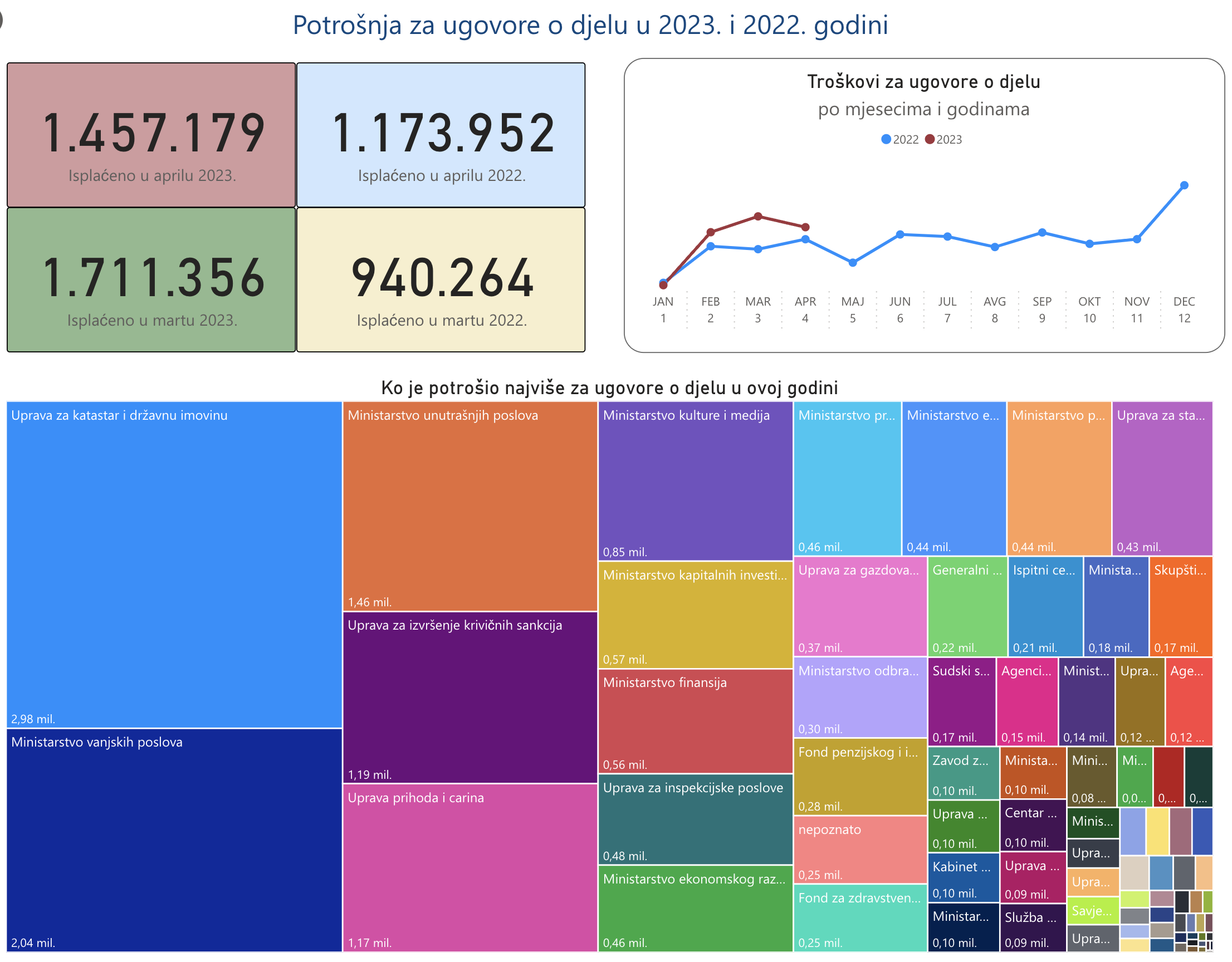Click the MAR 2023 data point
1232x962 pixels.
click(758, 217)
